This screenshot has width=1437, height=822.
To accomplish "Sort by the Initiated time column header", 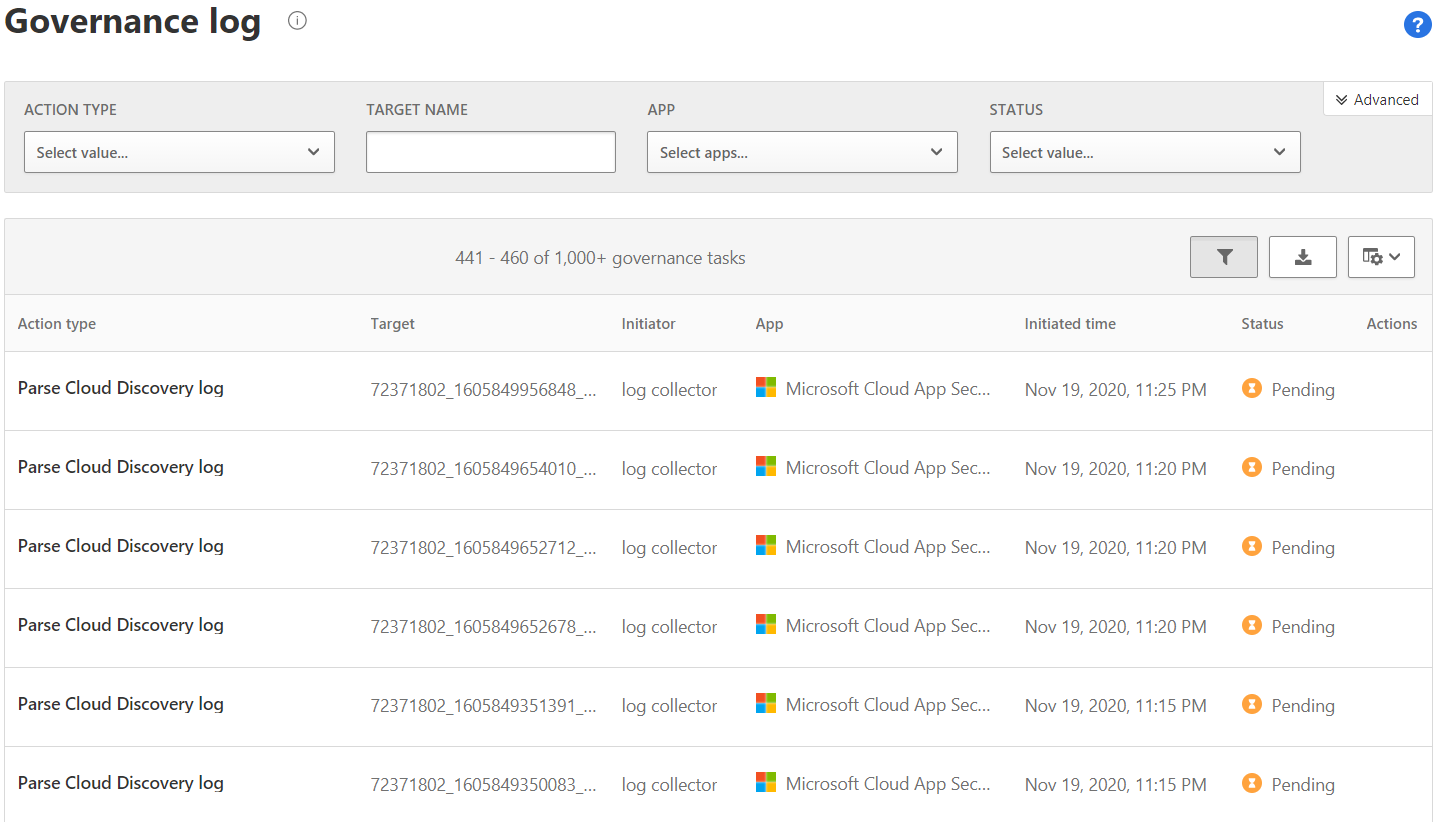I will click(x=1069, y=323).
